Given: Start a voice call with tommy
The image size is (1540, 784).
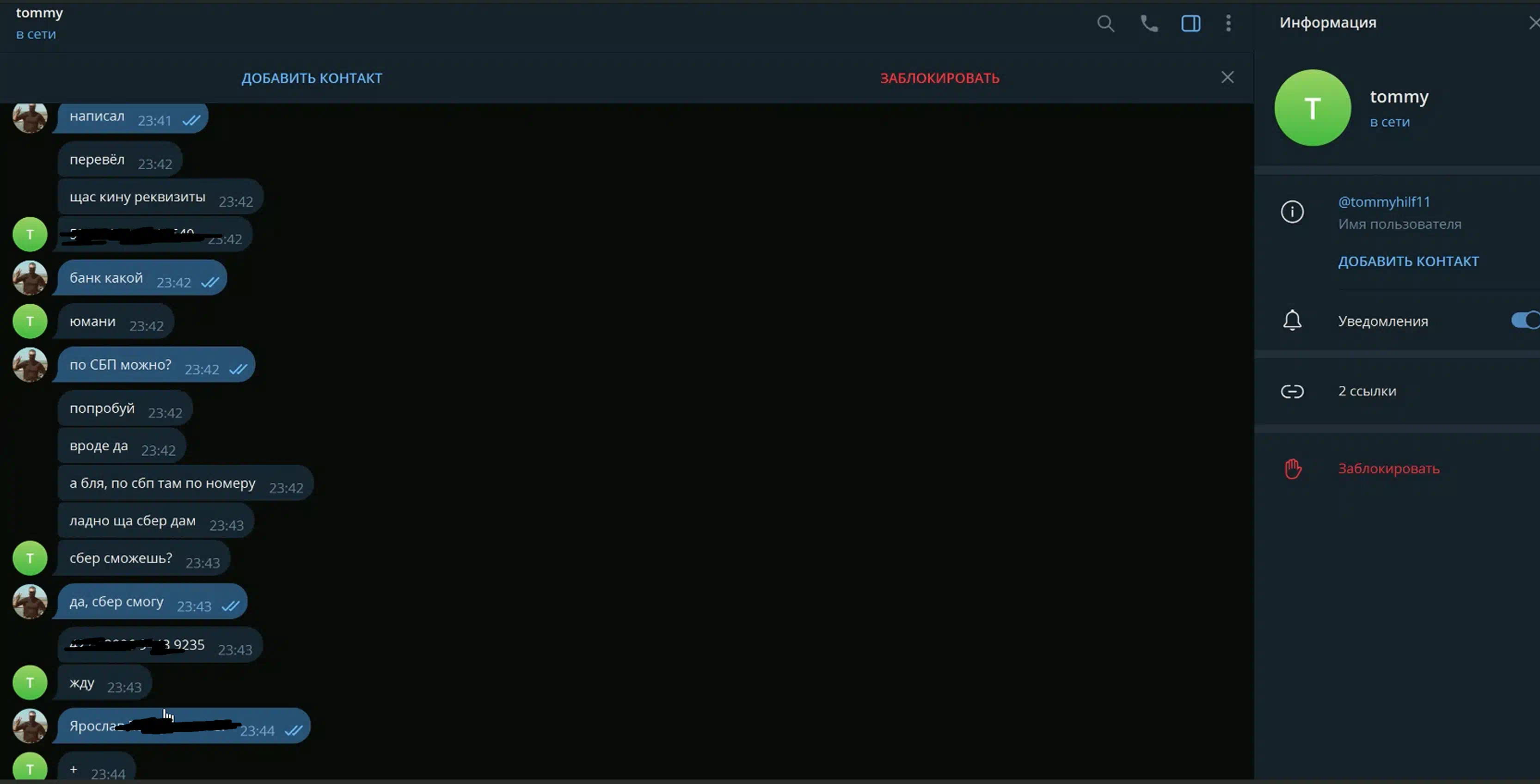Looking at the screenshot, I should tap(1148, 24).
